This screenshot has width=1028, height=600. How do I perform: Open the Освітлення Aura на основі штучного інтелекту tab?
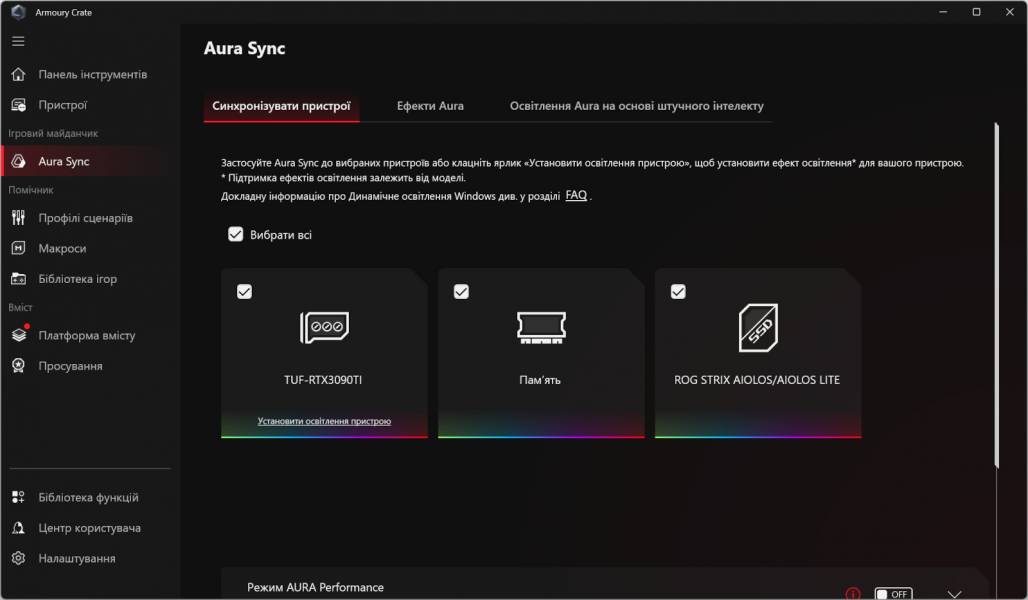point(637,106)
